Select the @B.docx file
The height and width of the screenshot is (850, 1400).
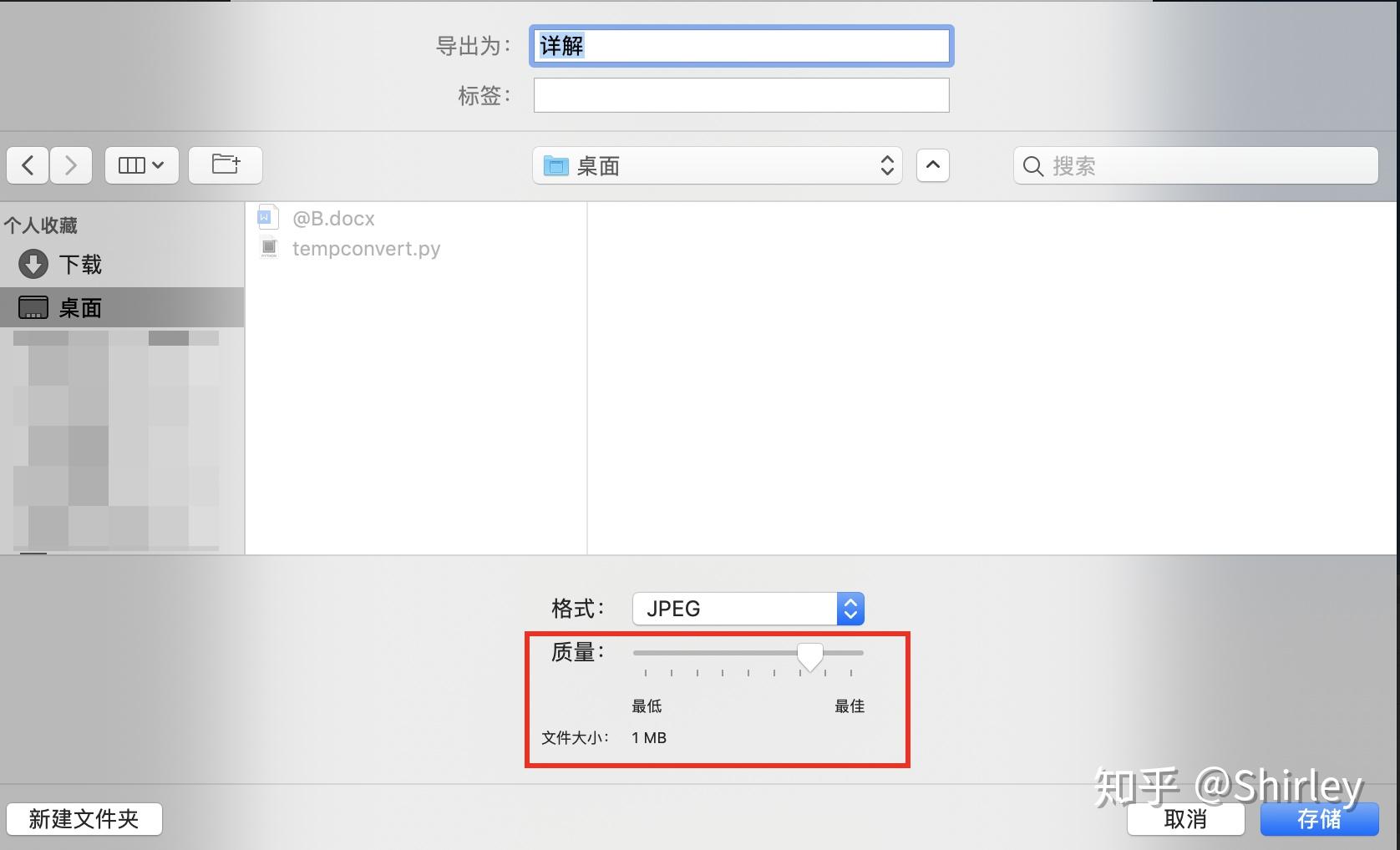click(332, 218)
